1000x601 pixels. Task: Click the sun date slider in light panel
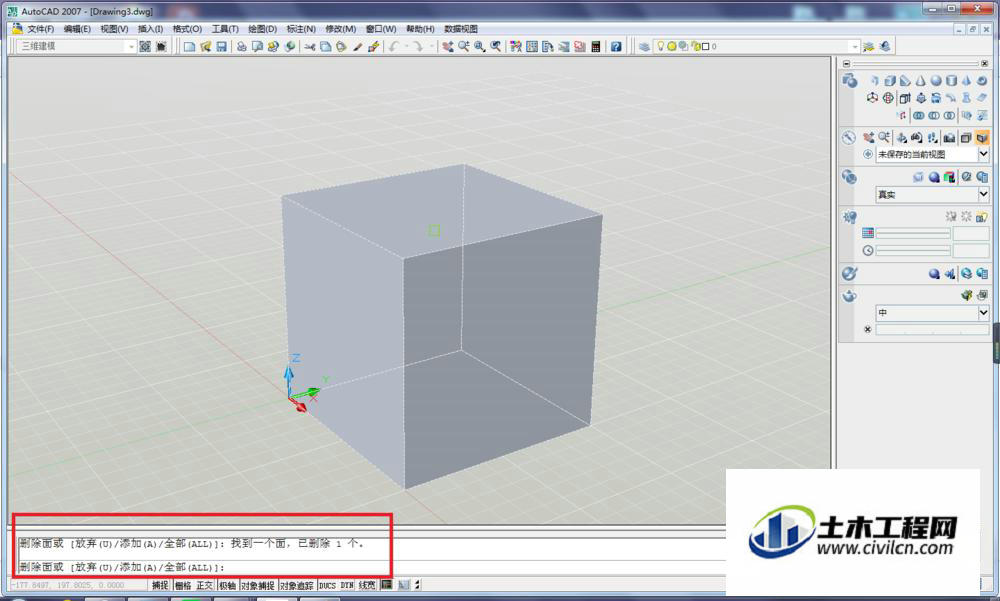coord(913,234)
